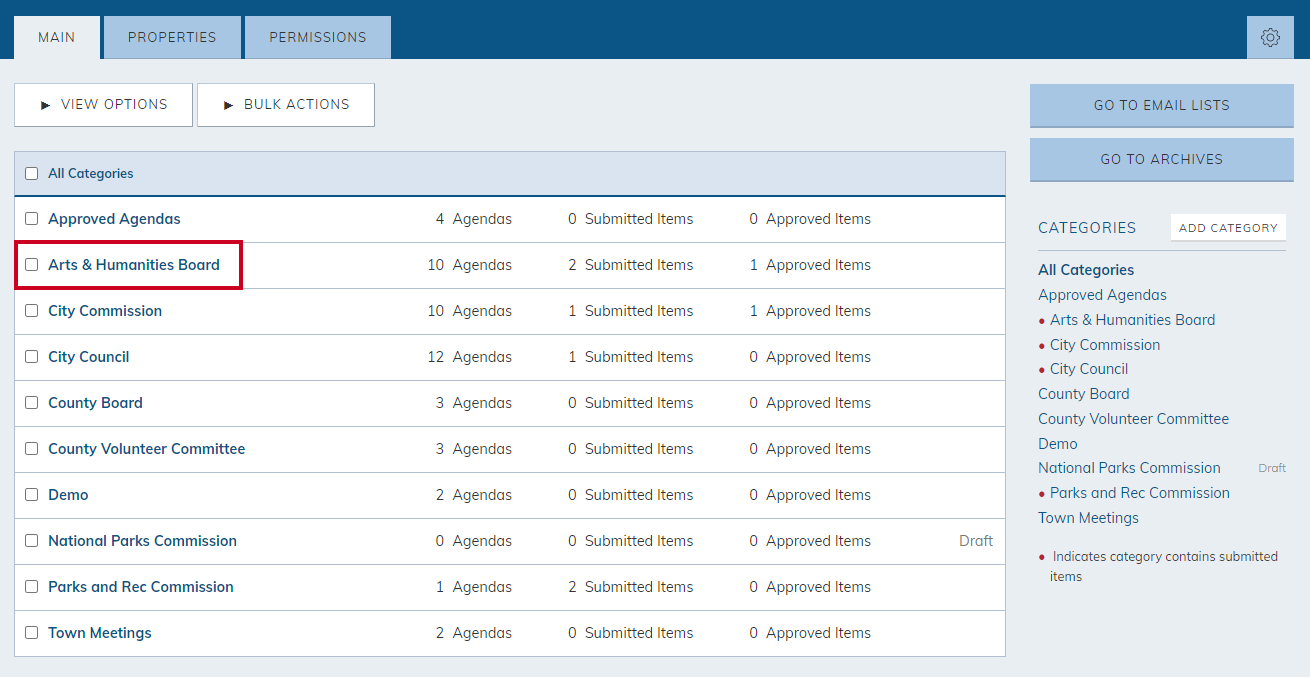The image size is (1310, 677).
Task: Select the Main tab
Action: point(57,37)
